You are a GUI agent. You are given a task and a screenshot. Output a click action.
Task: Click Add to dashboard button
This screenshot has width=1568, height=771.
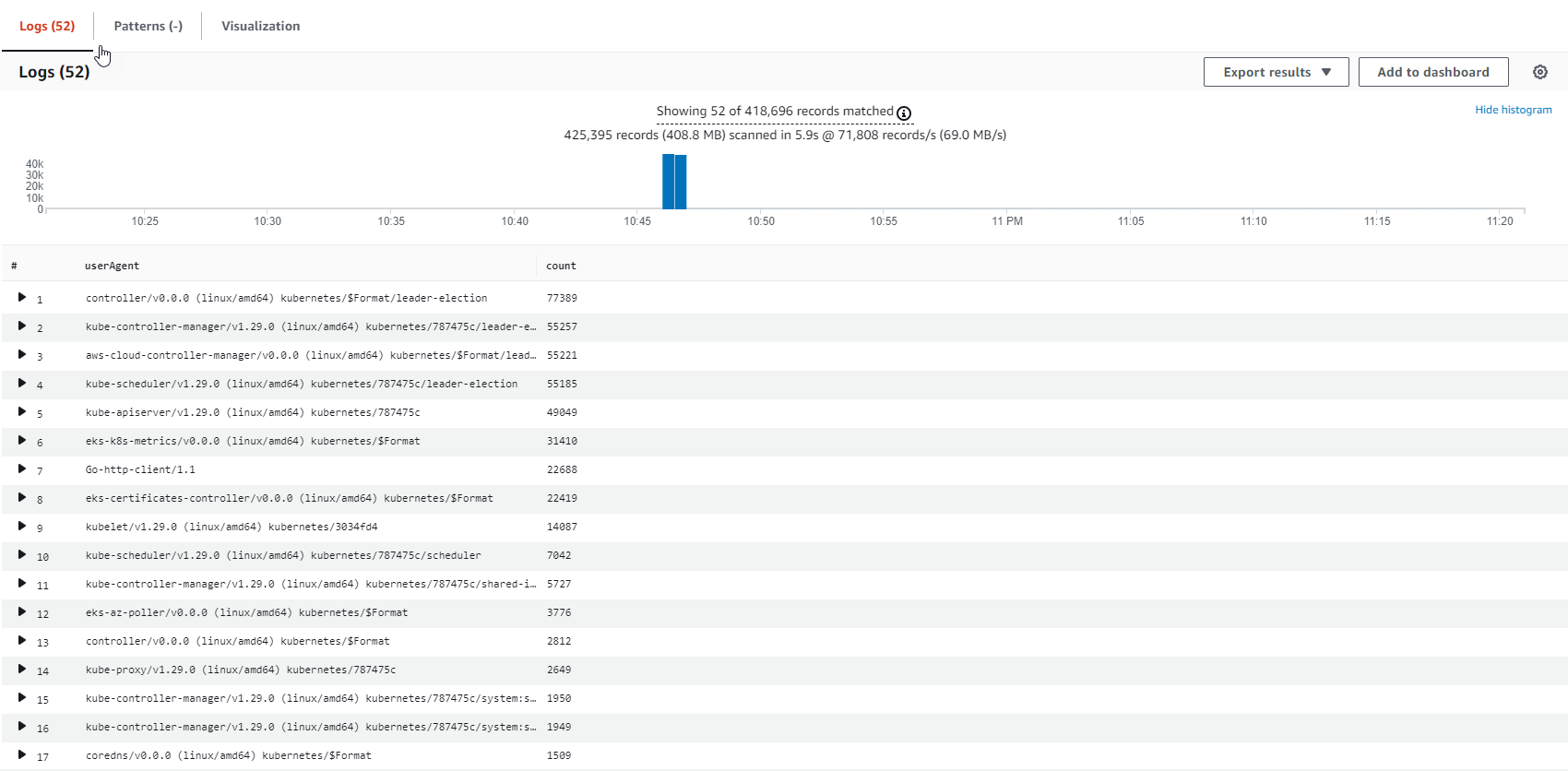click(x=1433, y=72)
